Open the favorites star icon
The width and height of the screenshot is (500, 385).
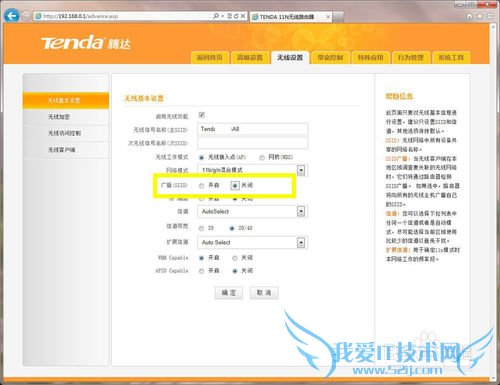479,16
